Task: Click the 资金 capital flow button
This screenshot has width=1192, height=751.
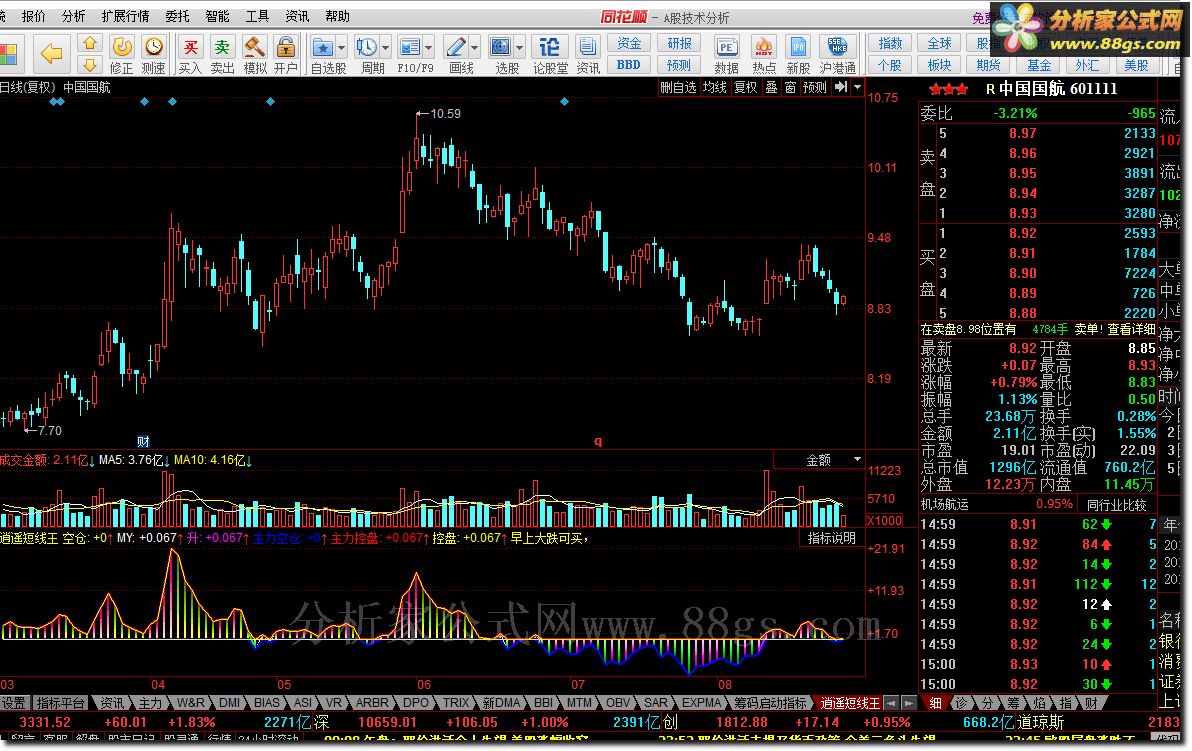Action: tap(629, 43)
